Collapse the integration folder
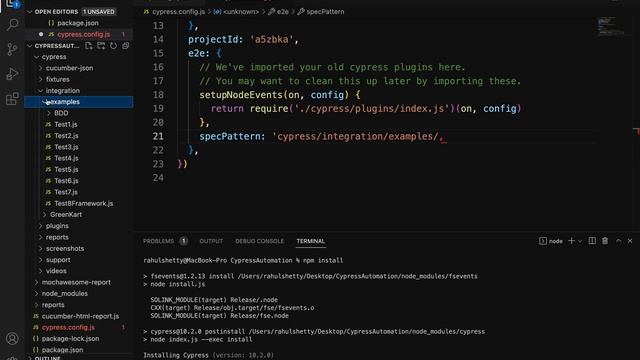Screen dimensions: 640x360 point(41,91)
